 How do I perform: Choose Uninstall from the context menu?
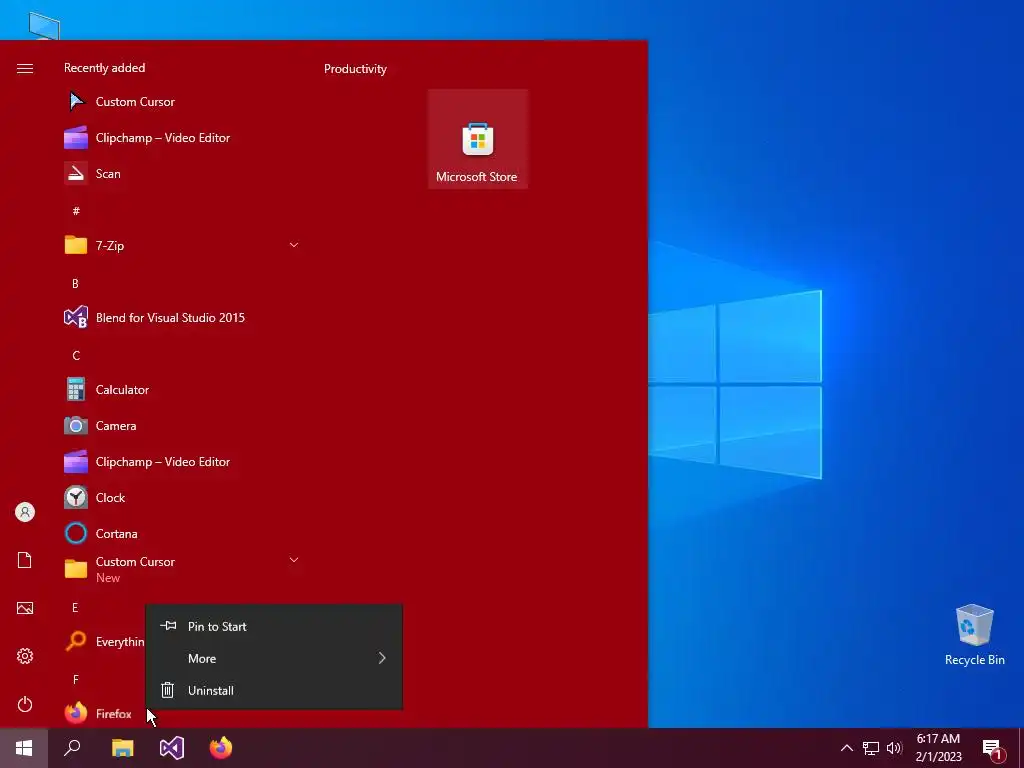[x=274, y=690]
